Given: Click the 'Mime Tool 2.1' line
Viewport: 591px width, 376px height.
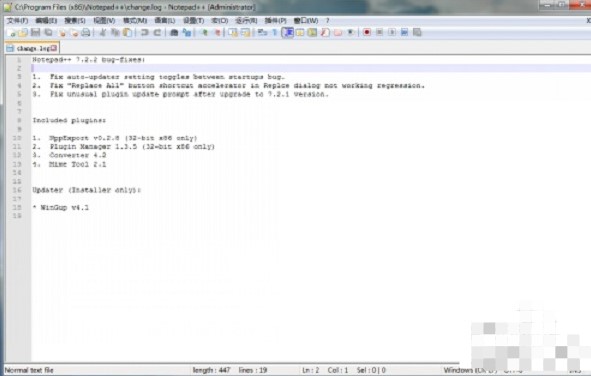Looking at the screenshot, I should [69, 164].
